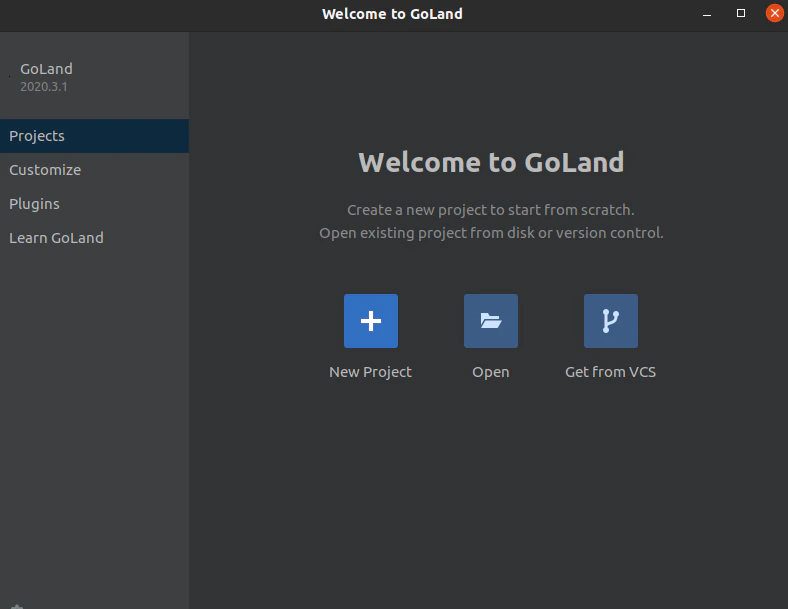This screenshot has height=609, width=788.
Task: Go to Learn GoLand
Action: click(x=94, y=238)
